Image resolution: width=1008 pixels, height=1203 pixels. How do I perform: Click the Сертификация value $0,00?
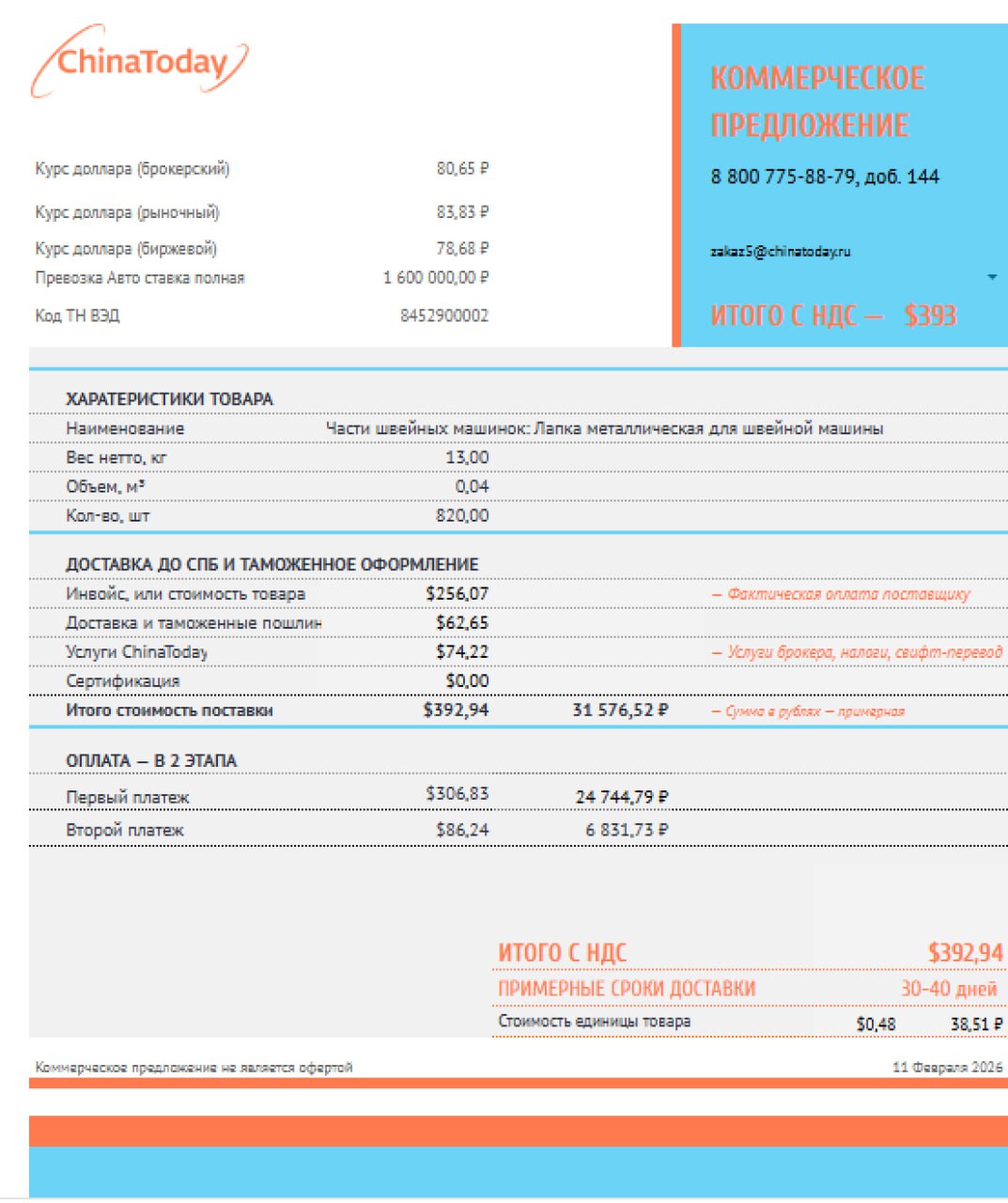pos(467,681)
